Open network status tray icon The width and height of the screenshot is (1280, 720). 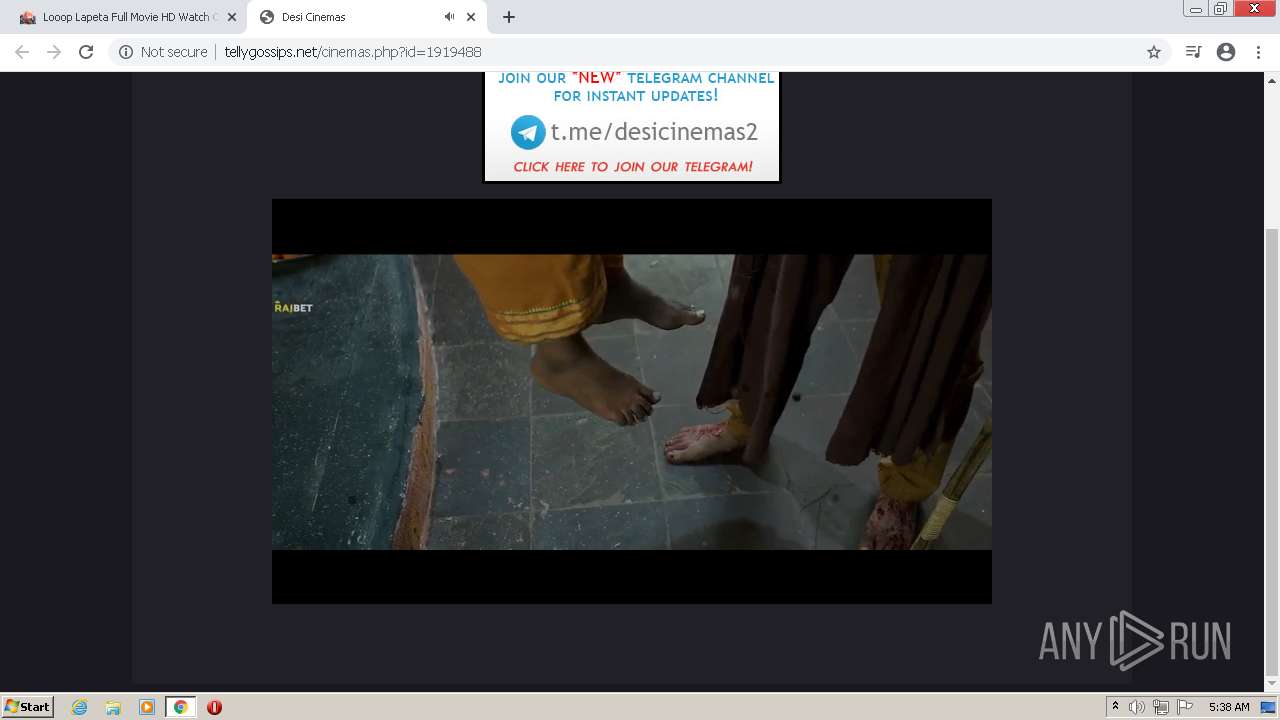tap(1161, 707)
